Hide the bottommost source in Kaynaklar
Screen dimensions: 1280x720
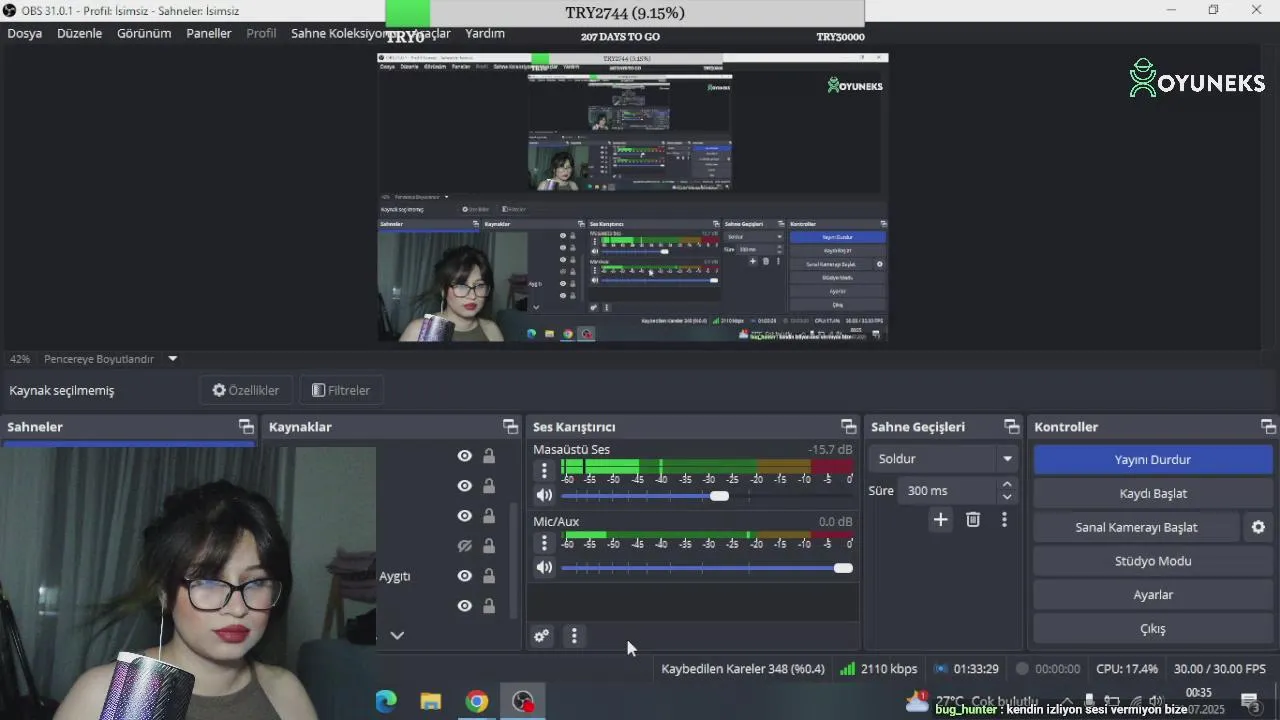point(464,606)
